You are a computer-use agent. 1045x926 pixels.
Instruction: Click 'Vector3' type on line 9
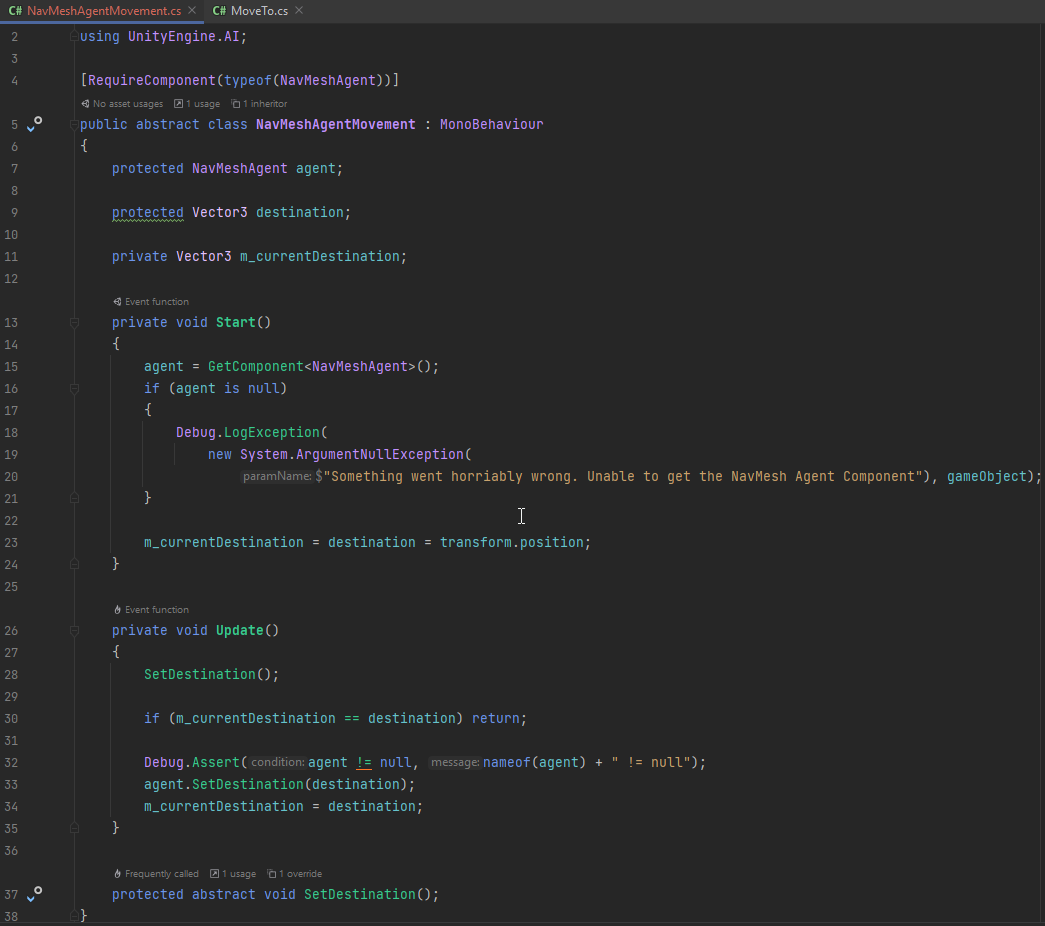(x=219, y=212)
